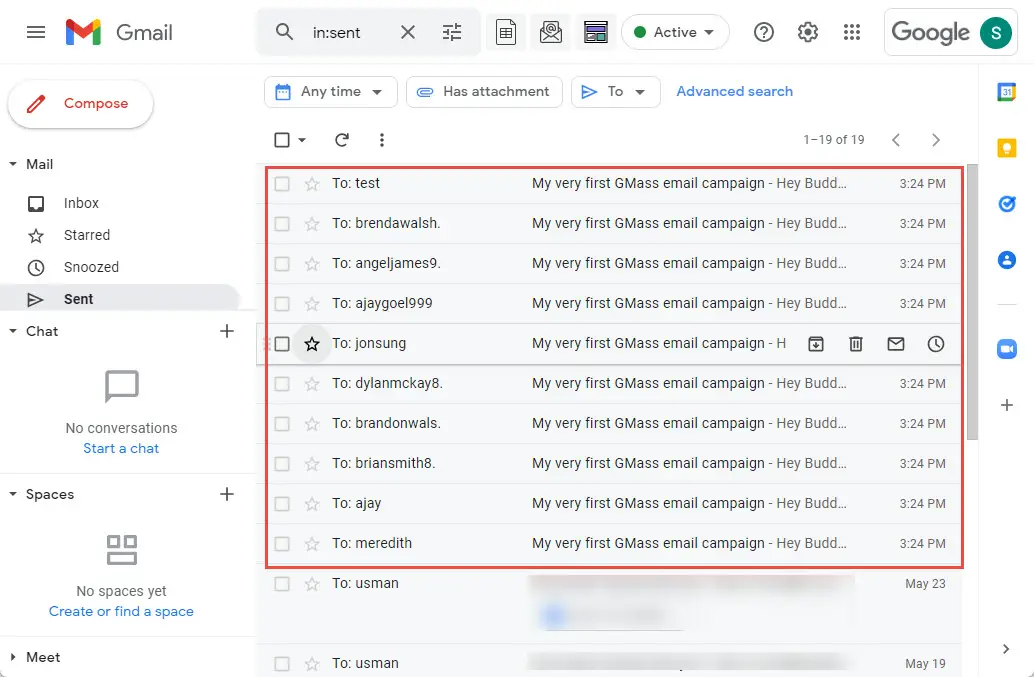
Task: Click the Start a chat link
Action: click(121, 448)
